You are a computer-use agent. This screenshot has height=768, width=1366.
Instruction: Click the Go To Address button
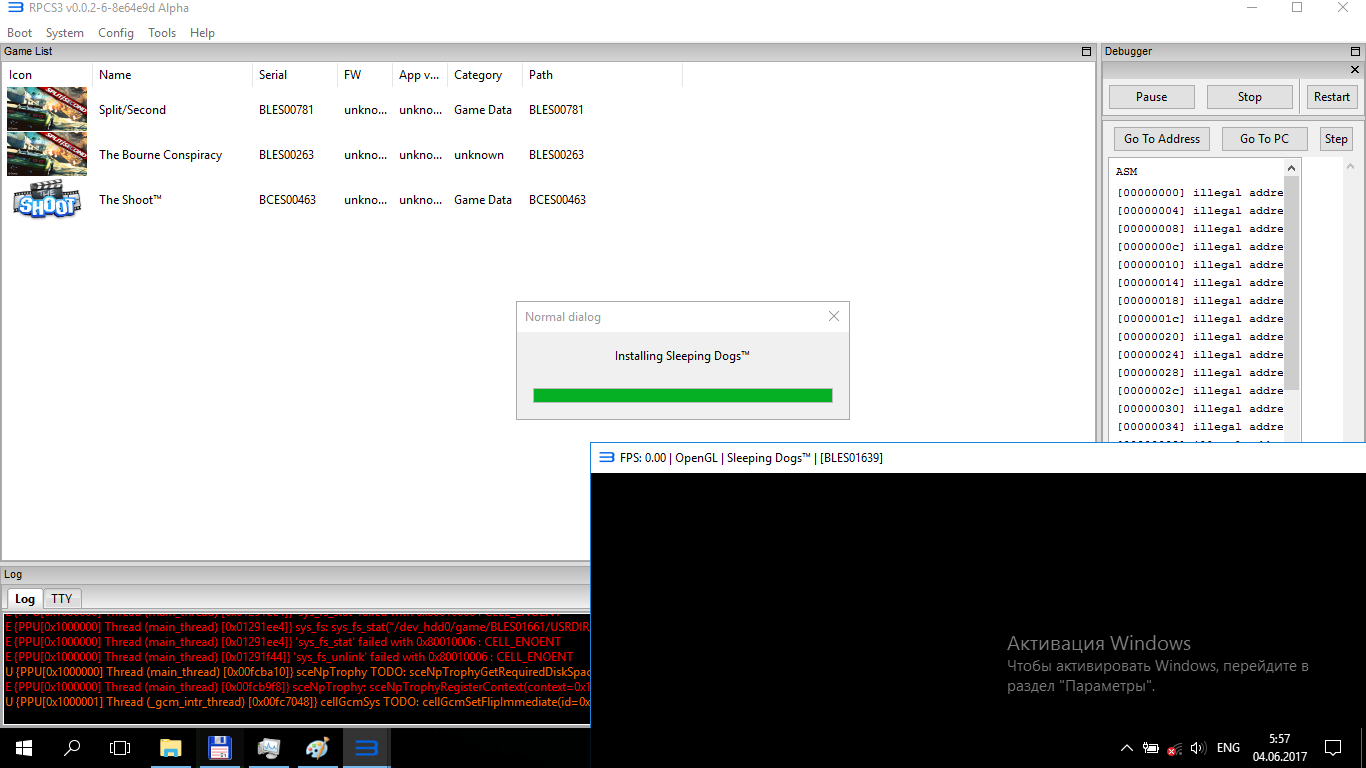(1161, 139)
